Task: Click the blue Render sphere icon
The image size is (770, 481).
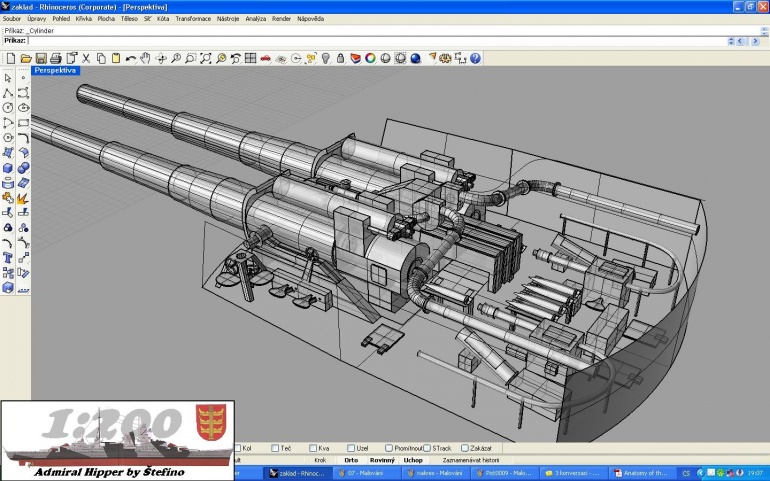Action: (415, 58)
